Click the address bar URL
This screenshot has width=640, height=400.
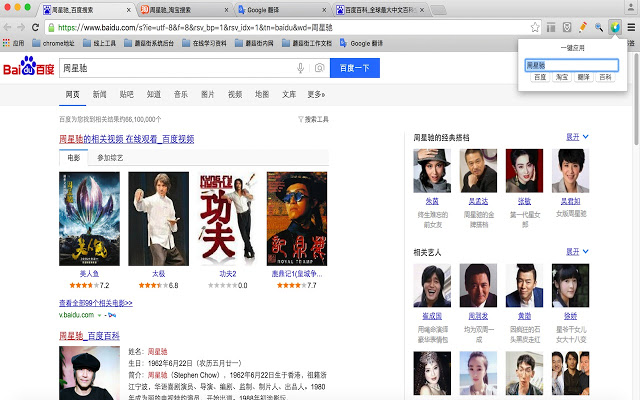pos(195,27)
